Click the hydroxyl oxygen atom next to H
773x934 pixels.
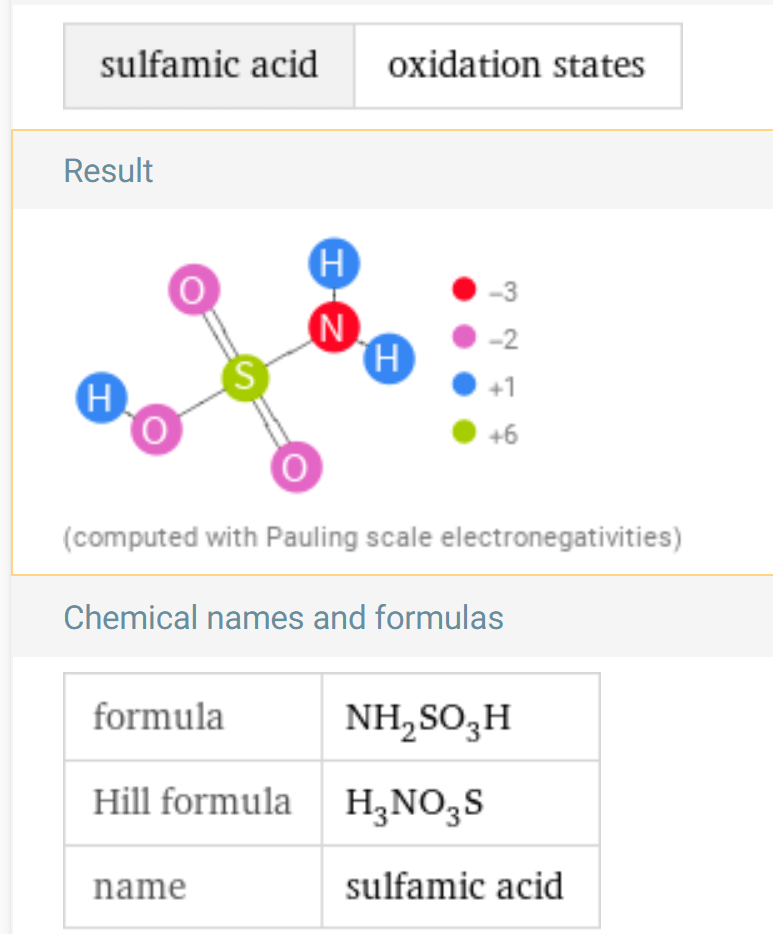(156, 429)
